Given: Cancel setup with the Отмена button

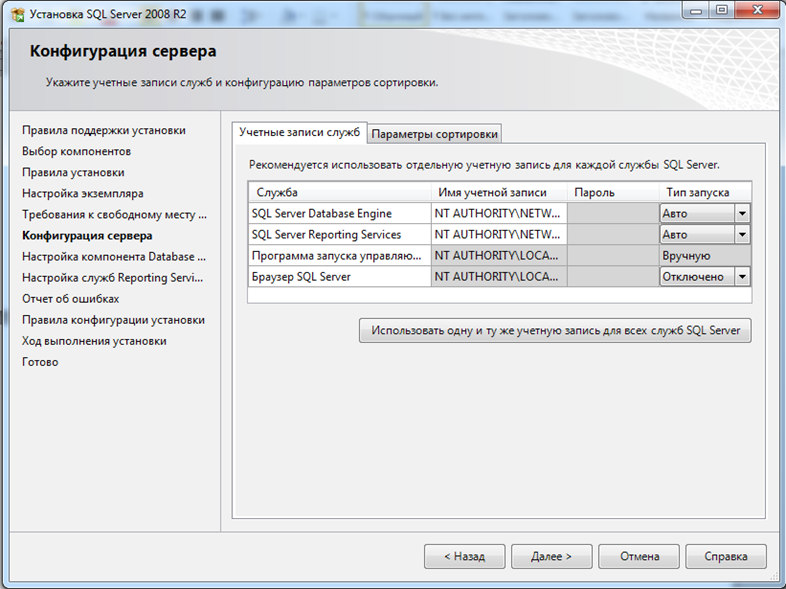Looking at the screenshot, I should coord(639,556).
